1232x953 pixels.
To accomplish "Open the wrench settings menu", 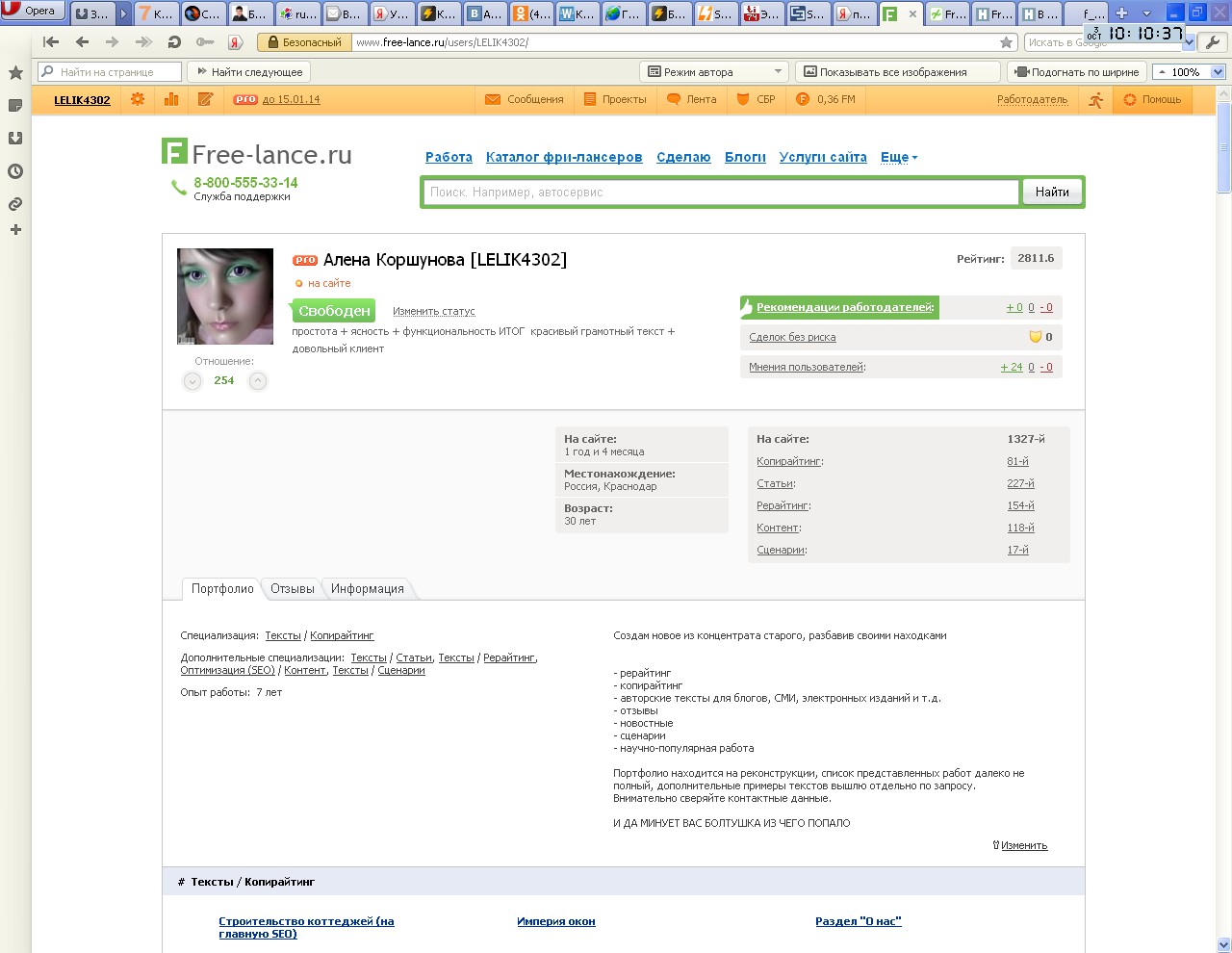I will point(1213,42).
